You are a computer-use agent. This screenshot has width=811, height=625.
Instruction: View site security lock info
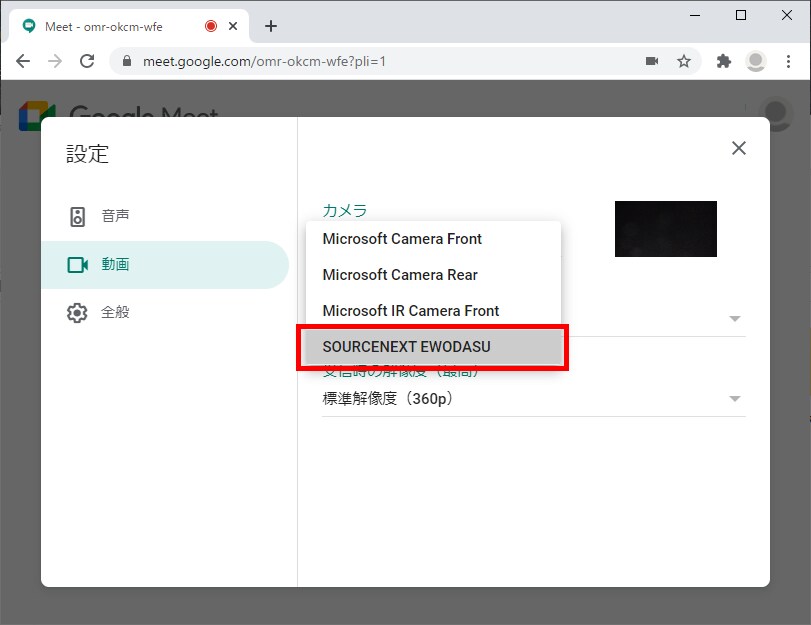pos(127,61)
